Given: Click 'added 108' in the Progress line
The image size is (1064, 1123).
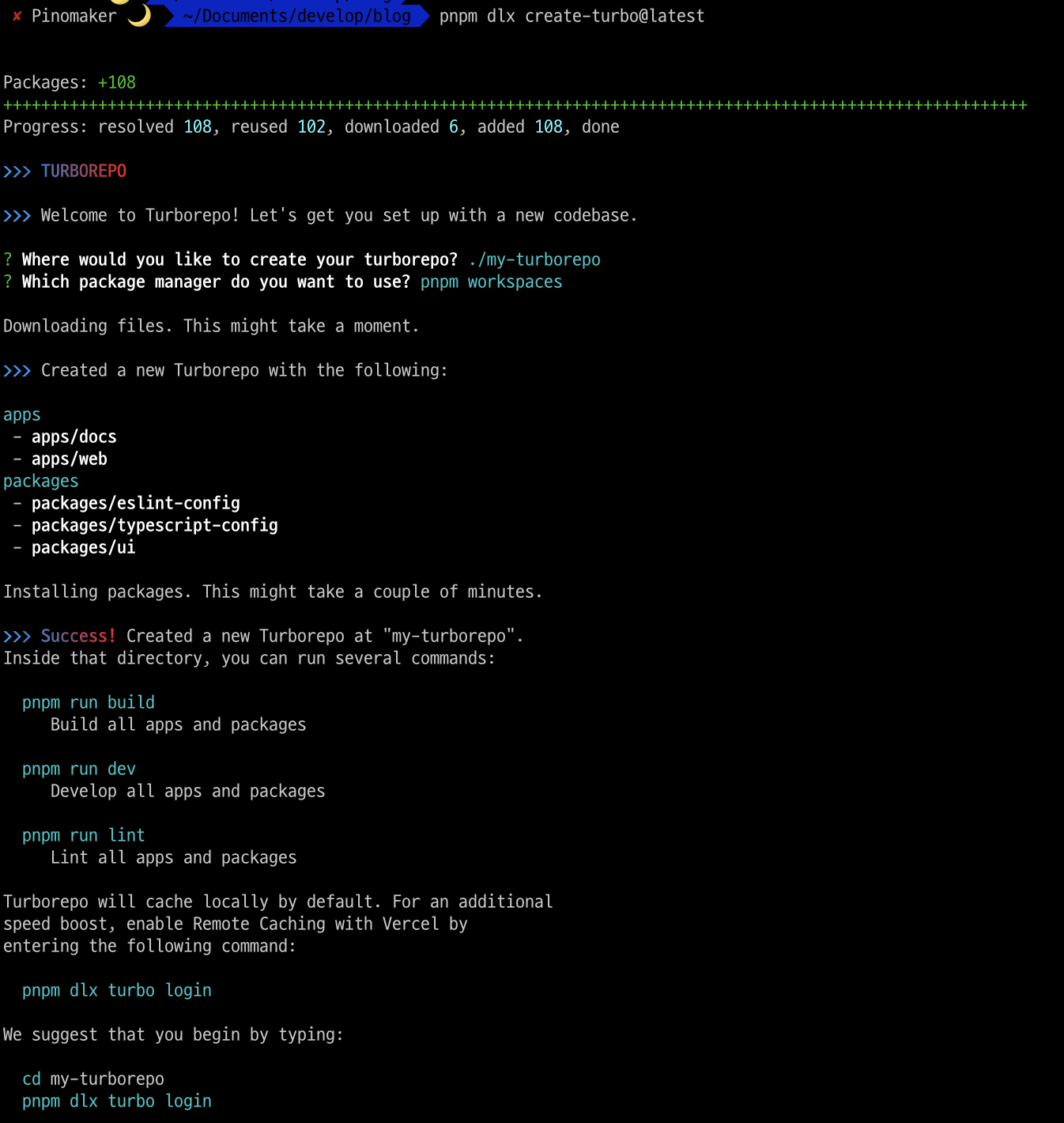Looking at the screenshot, I should click(x=520, y=127).
